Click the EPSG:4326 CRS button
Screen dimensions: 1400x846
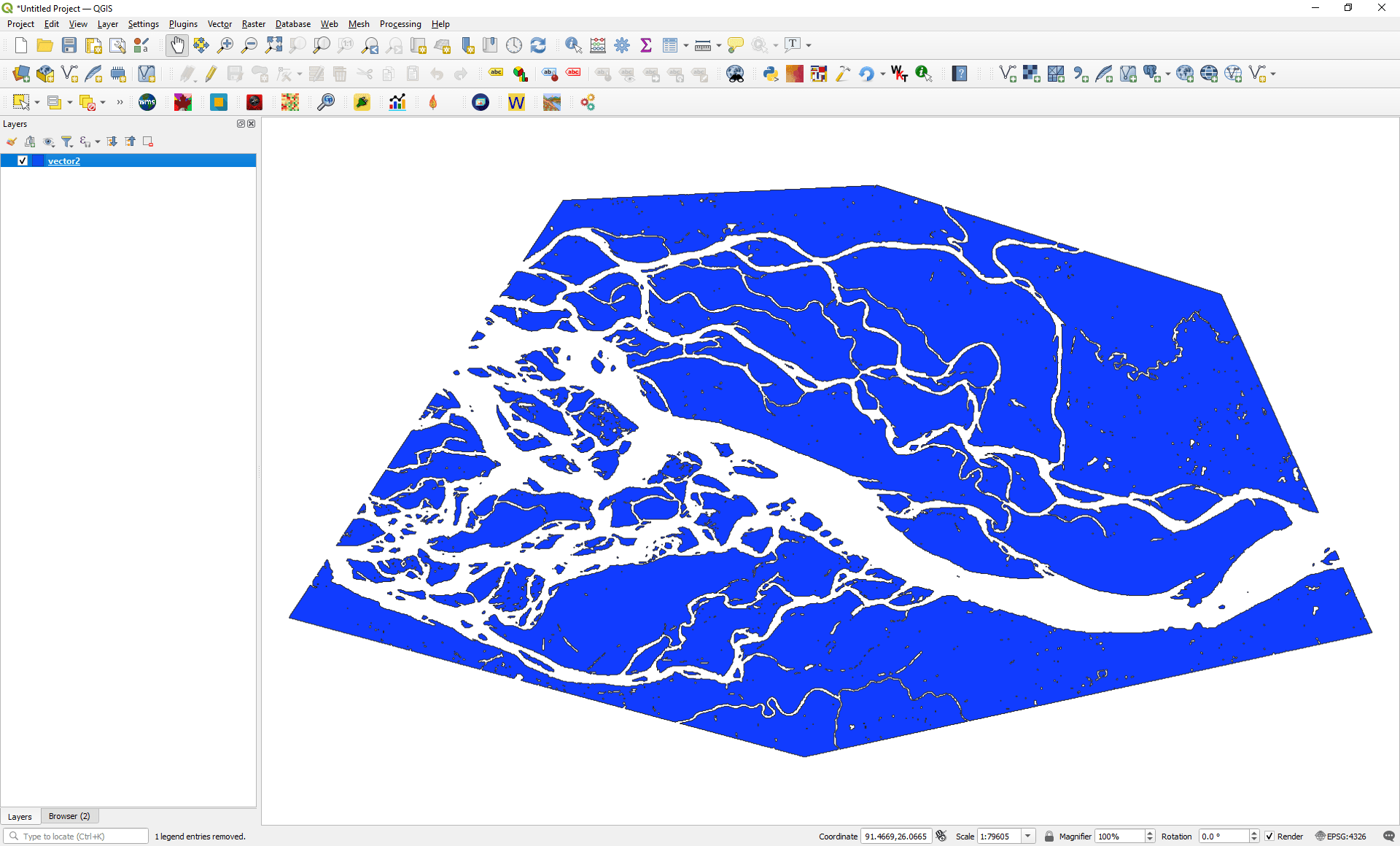coord(1340,837)
